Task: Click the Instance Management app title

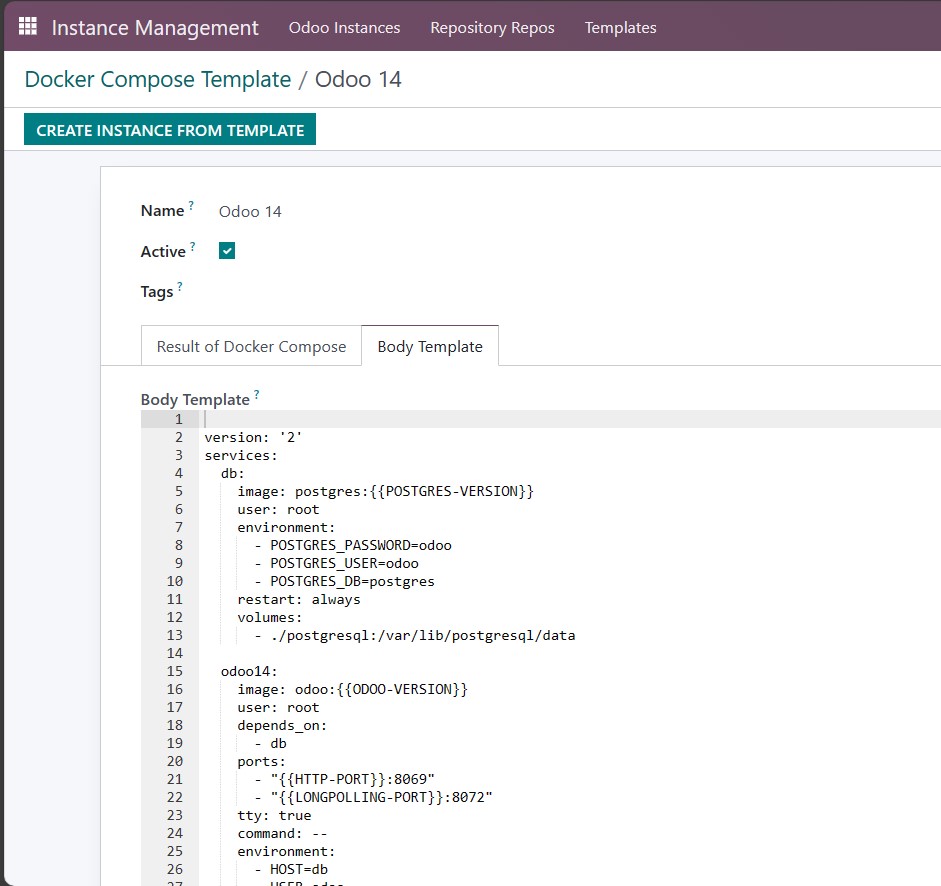Action: 155,28
